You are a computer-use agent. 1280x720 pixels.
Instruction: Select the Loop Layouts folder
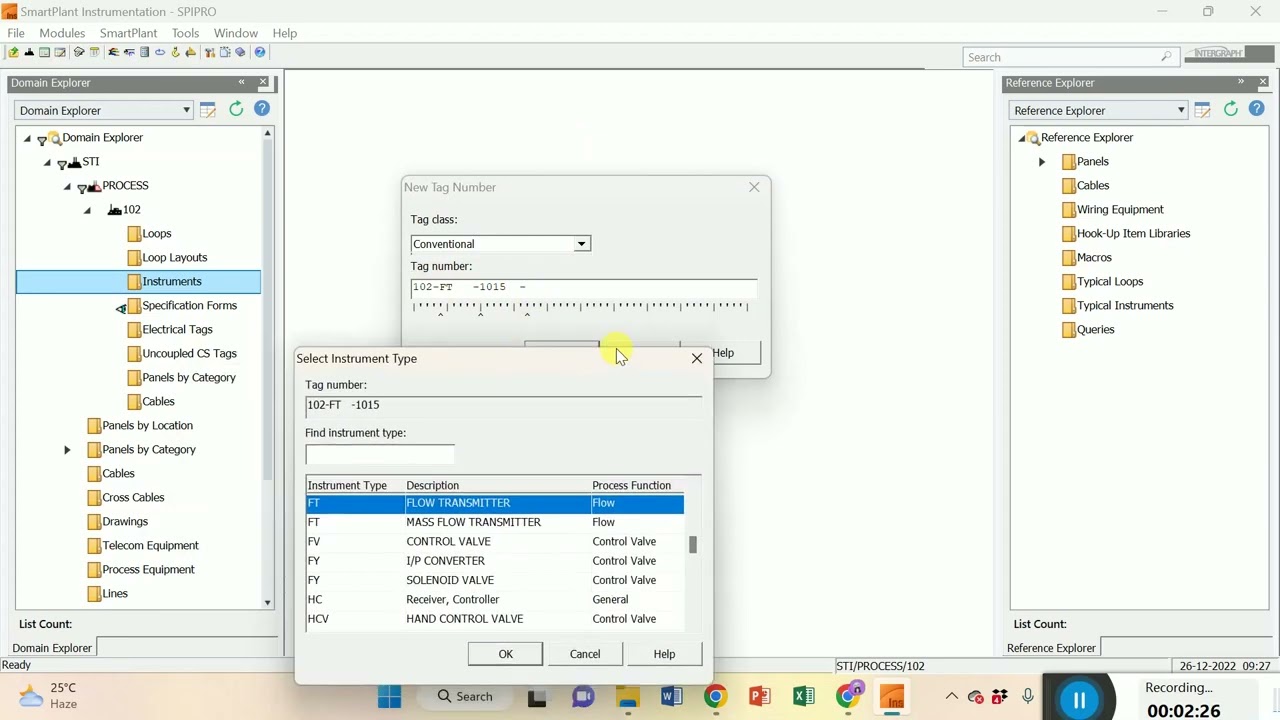coord(174,258)
